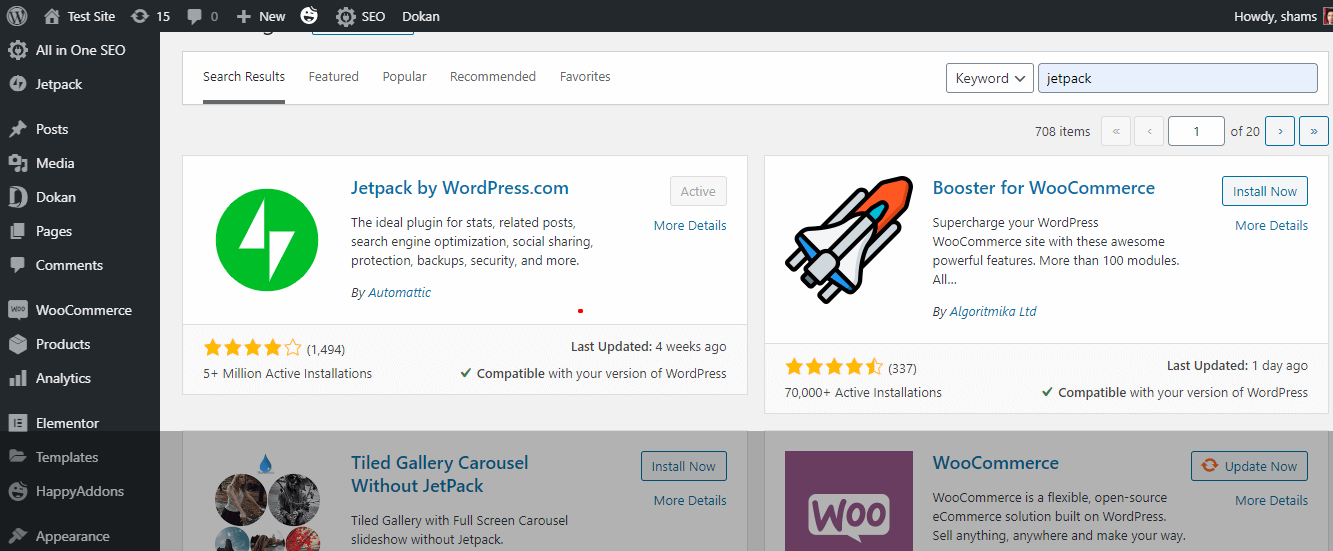Click the Booster for WooCommerce star rating
The image size is (1333, 551).
834,367
